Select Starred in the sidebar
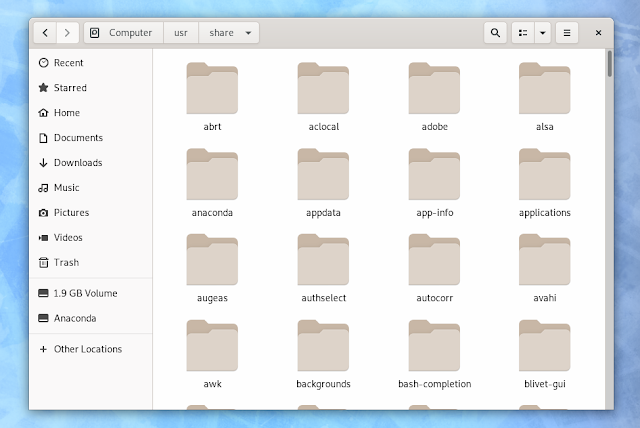The width and height of the screenshot is (640, 428). click(70, 88)
